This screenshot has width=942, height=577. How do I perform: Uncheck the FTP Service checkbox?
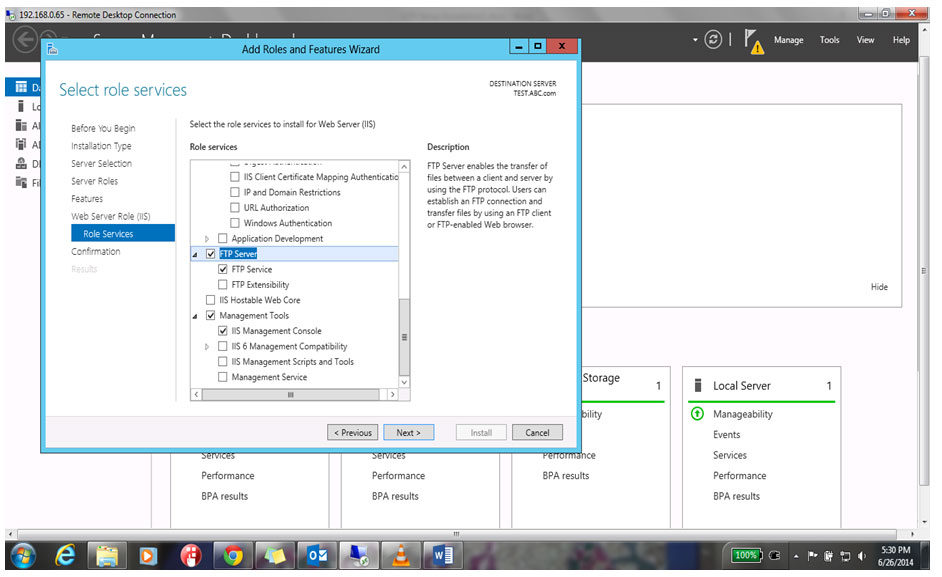(223, 269)
